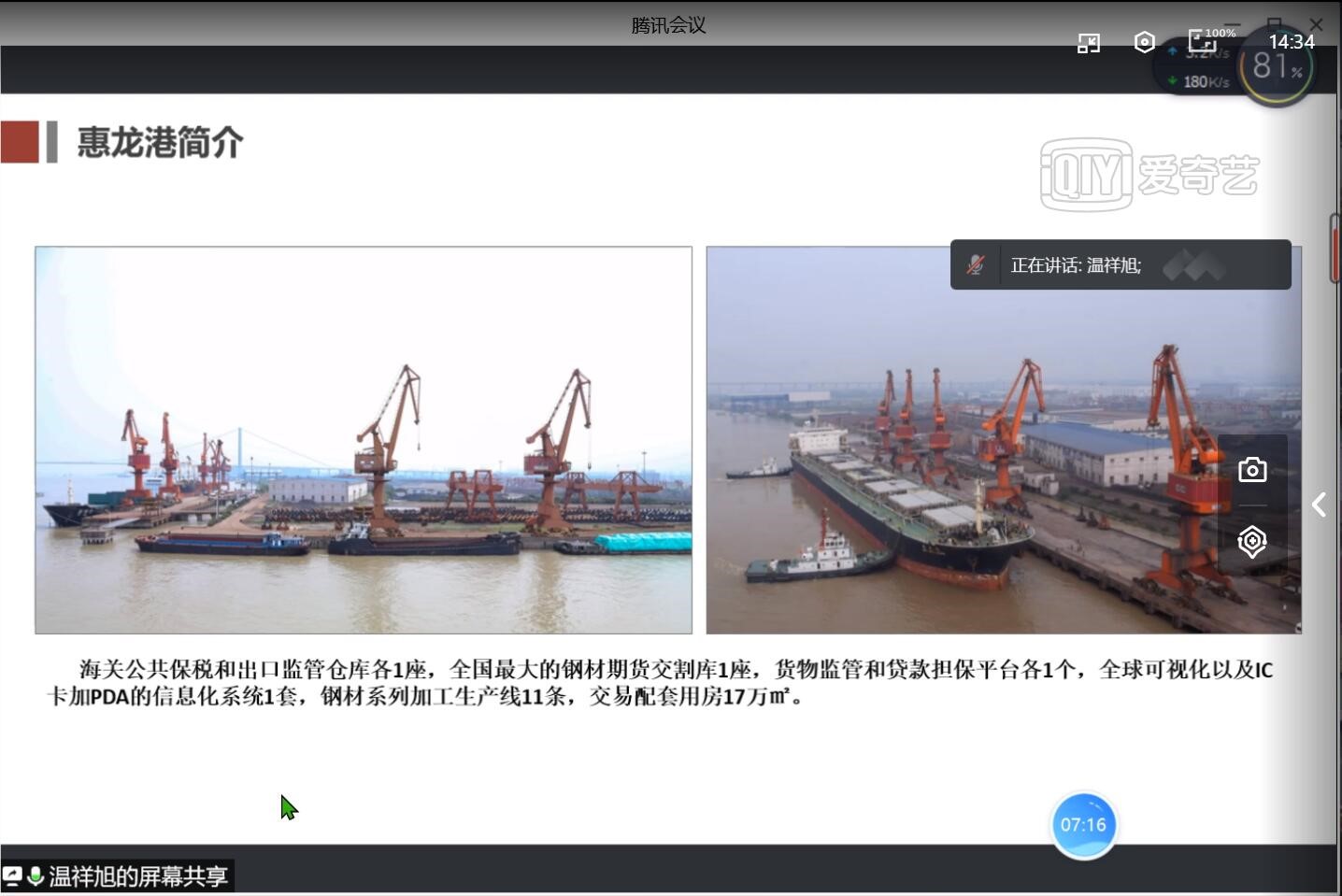Click the 正在讲话: 温祥旭 speaker label
The image size is (1342, 896).
point(1076,265)
